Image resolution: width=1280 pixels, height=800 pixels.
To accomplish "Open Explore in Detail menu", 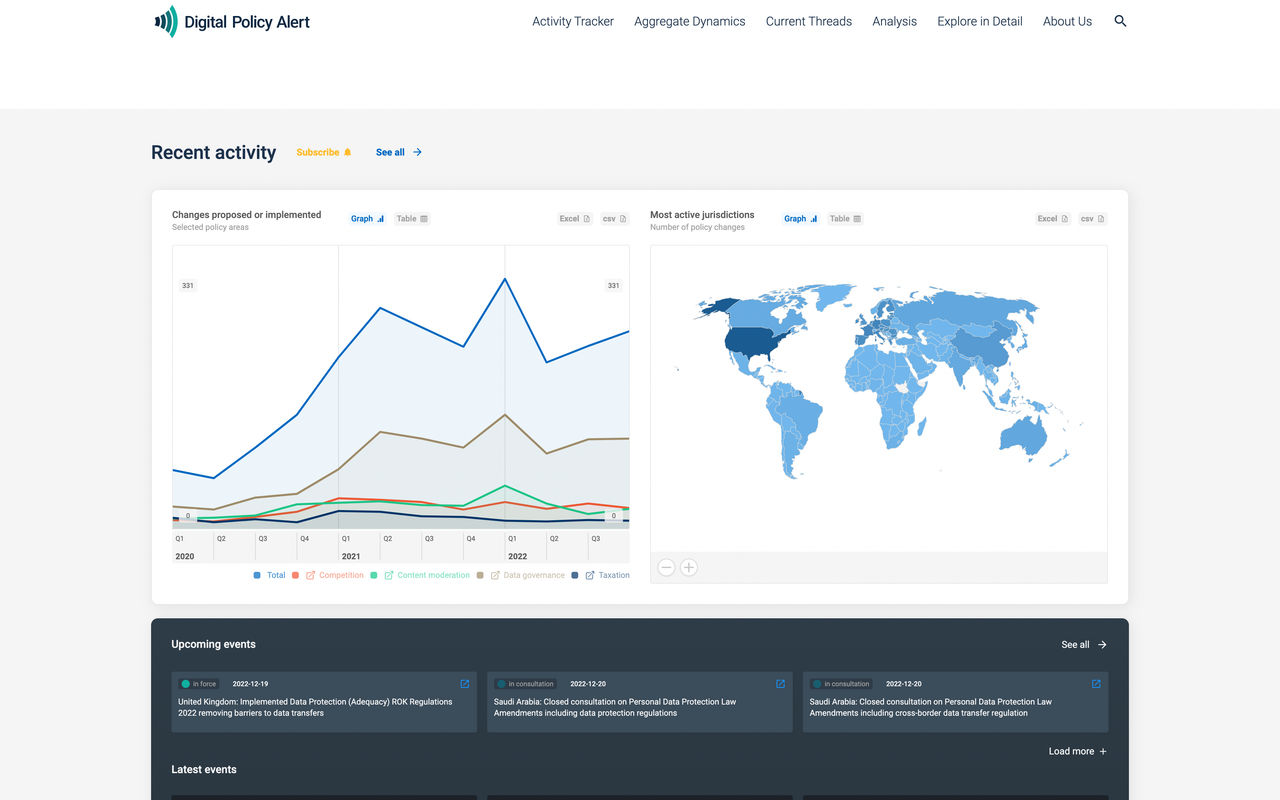I will pos(980,21).
